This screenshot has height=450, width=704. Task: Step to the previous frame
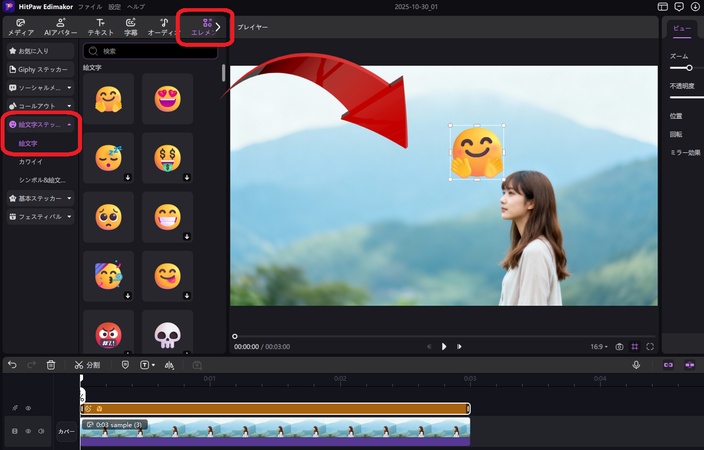pos(429,346)
